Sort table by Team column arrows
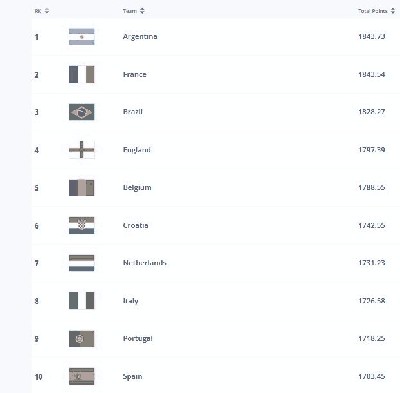The height and width of the screenshot is (393, 400). [x=142, y=11]
